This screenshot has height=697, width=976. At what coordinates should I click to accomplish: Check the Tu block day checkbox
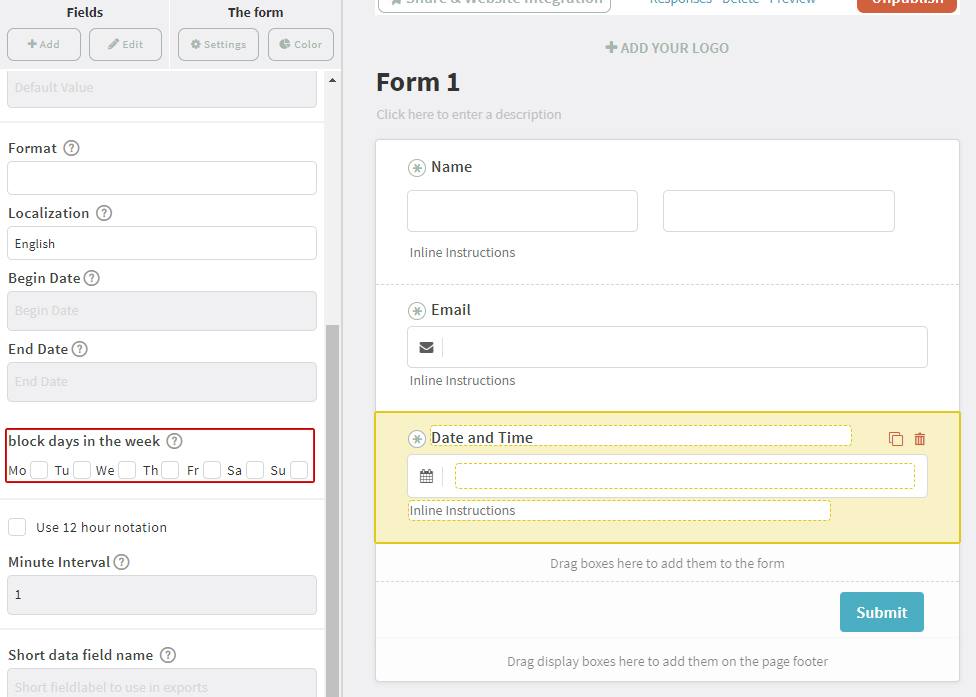(82, 470)
